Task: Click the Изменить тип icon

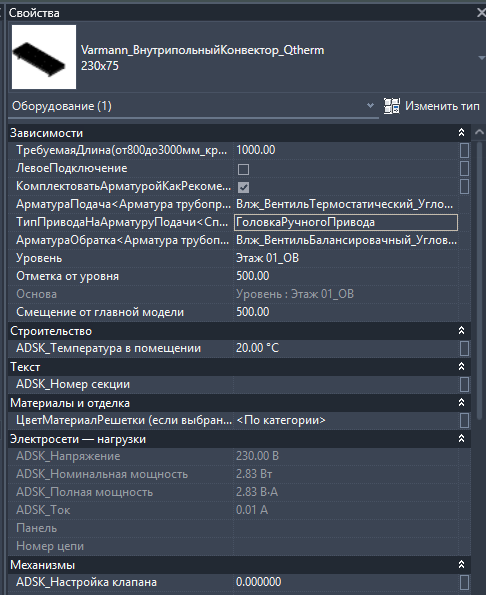Action: (x=392, y=106)
